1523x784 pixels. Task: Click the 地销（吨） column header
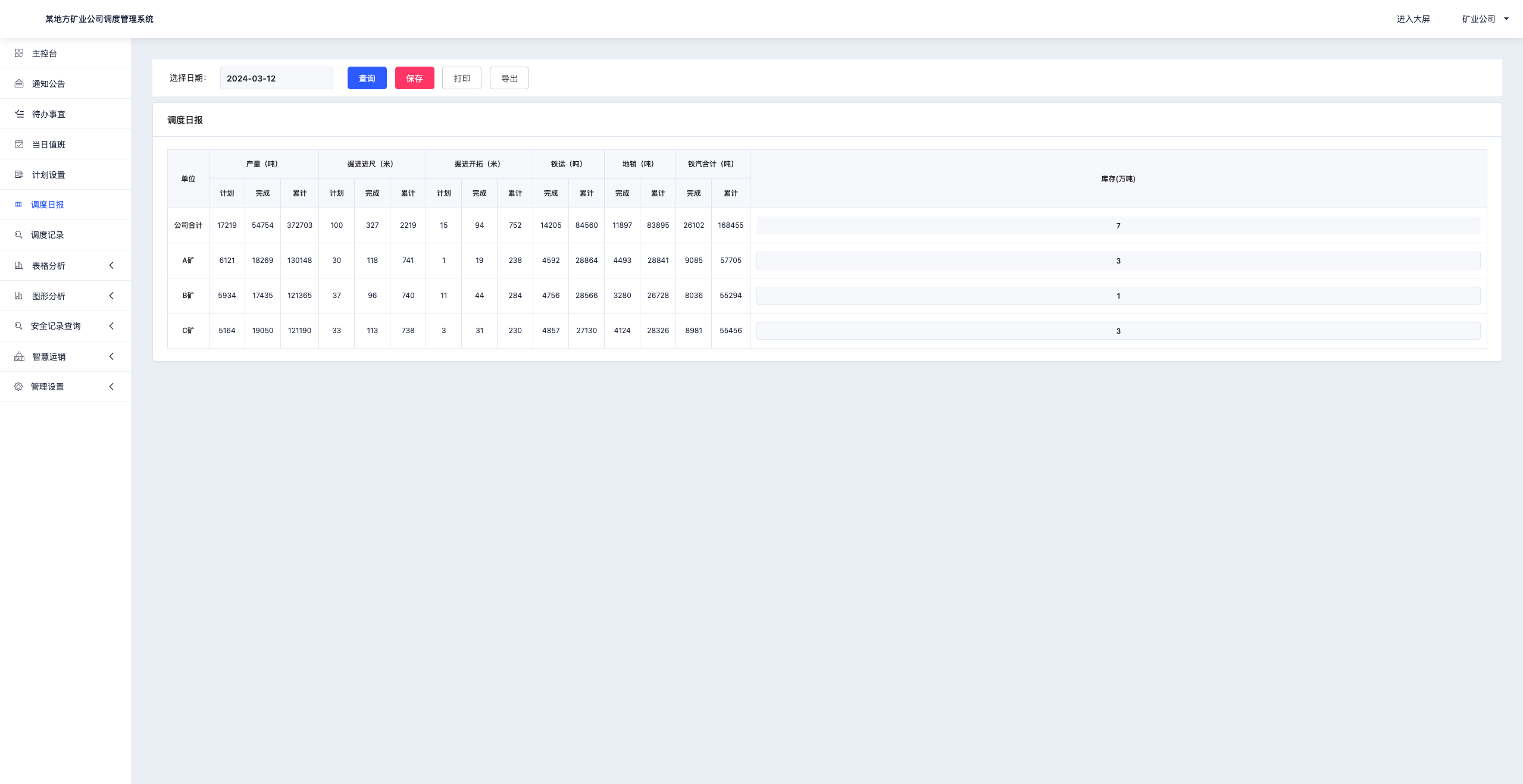click(639, 164)
